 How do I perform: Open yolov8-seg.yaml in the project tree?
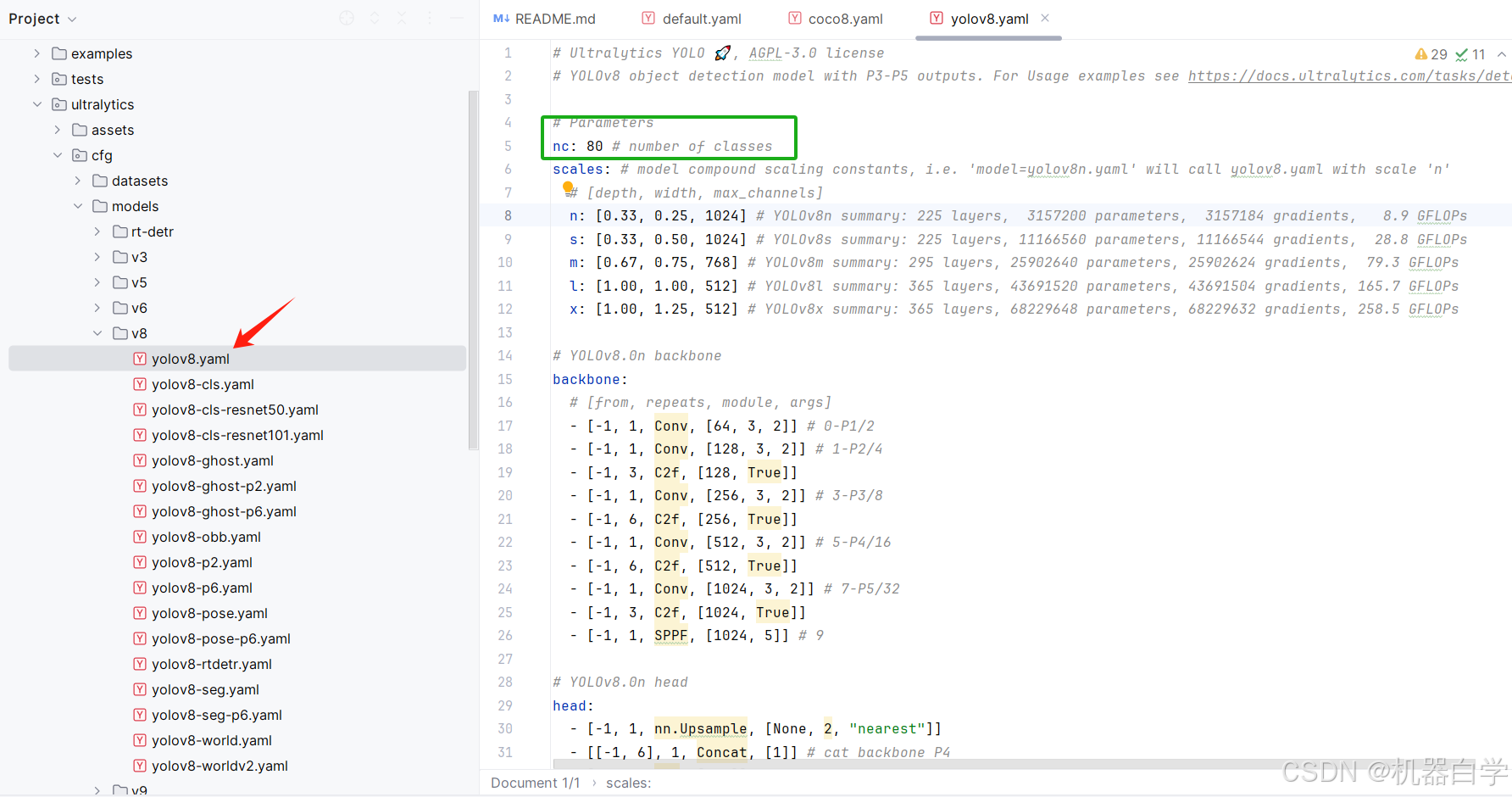click(205, 689)
